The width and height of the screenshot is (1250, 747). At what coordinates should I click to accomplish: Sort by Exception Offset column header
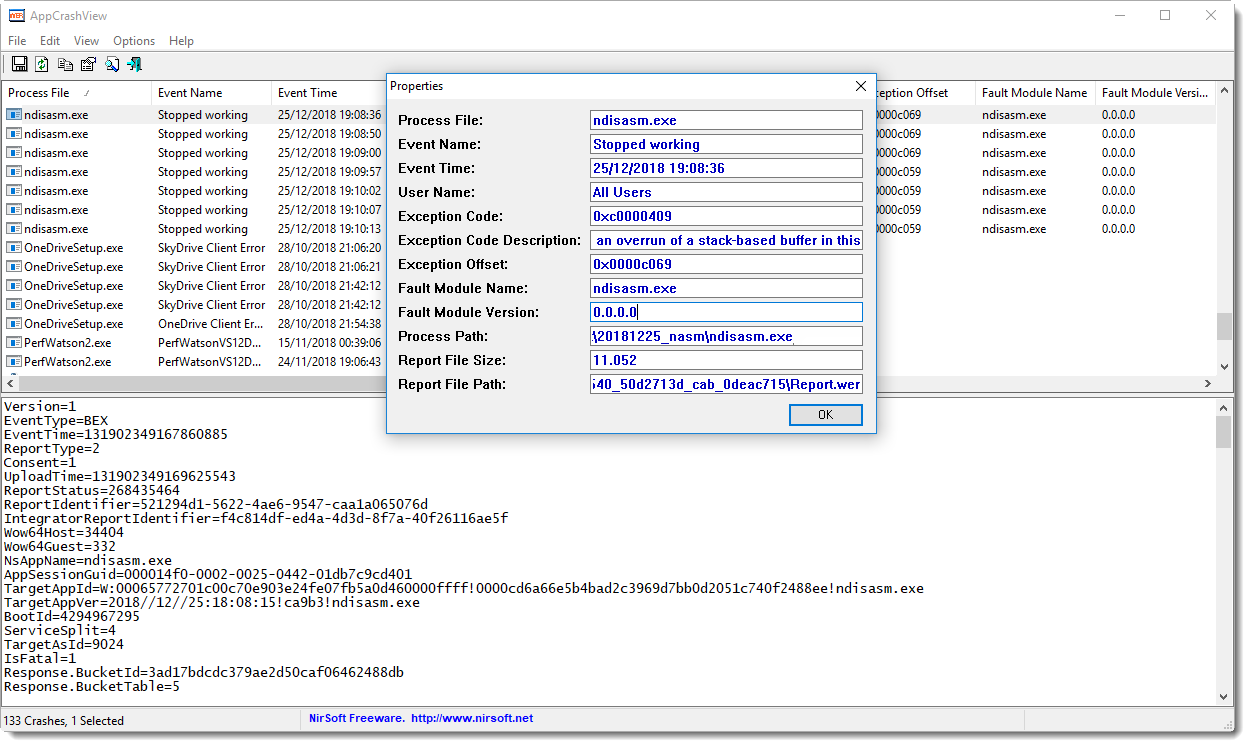click(926, 93)
